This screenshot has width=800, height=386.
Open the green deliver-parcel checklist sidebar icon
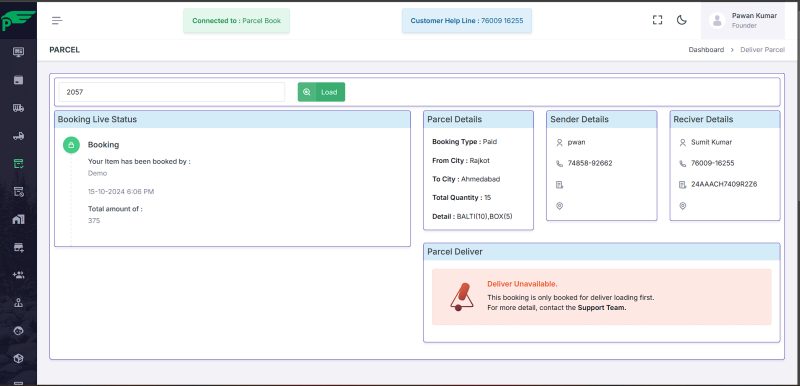18,164
